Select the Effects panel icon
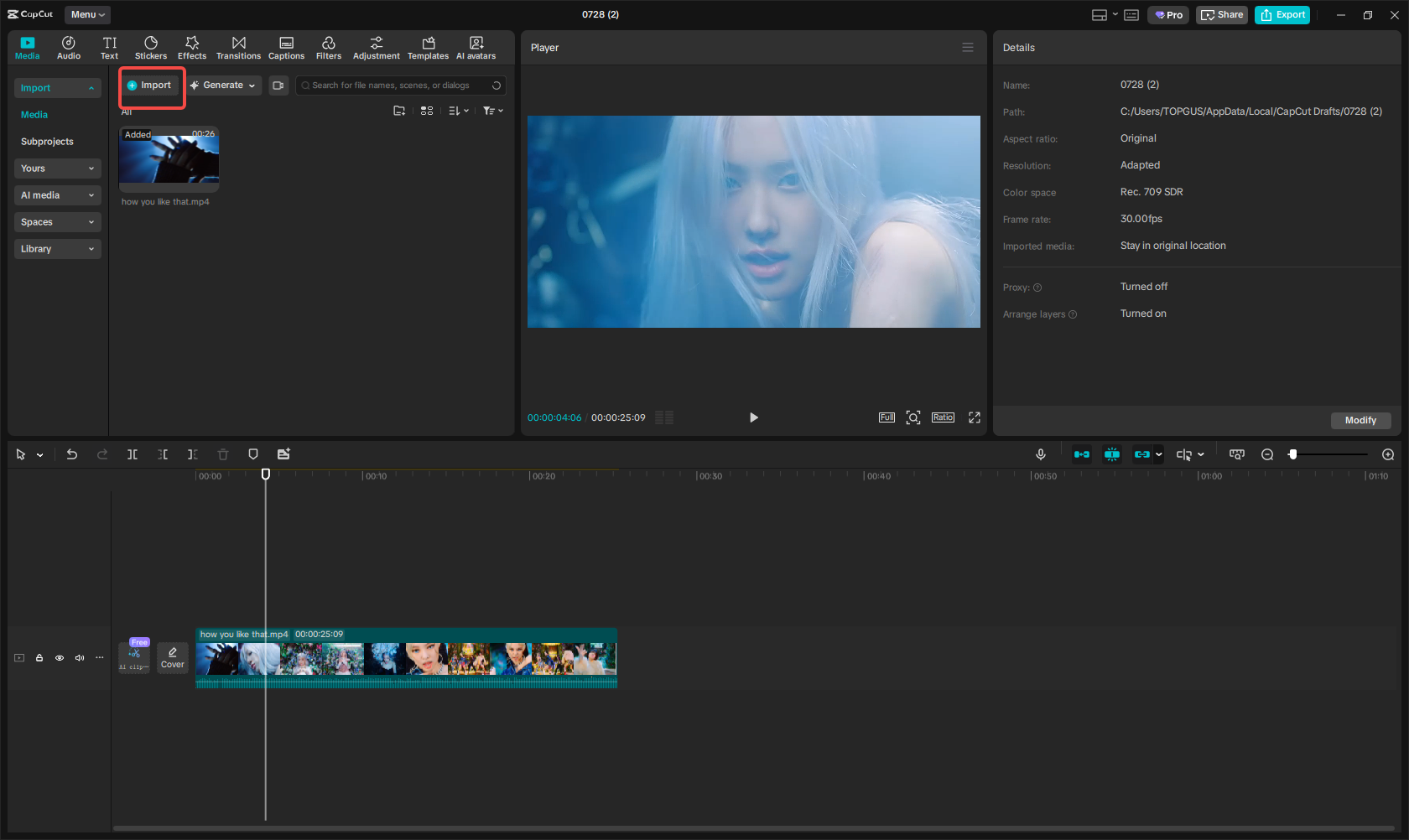This screenshot has height=840, width=1409. (x=191, y=47)
